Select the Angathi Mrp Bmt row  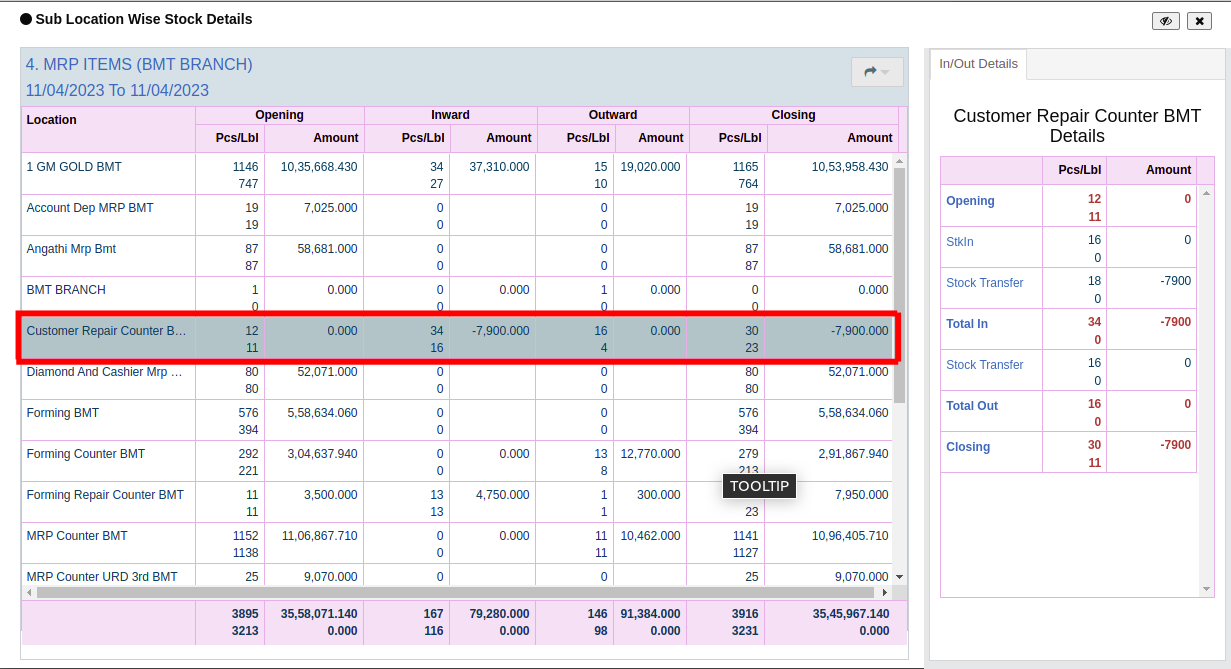coord(457,256)
